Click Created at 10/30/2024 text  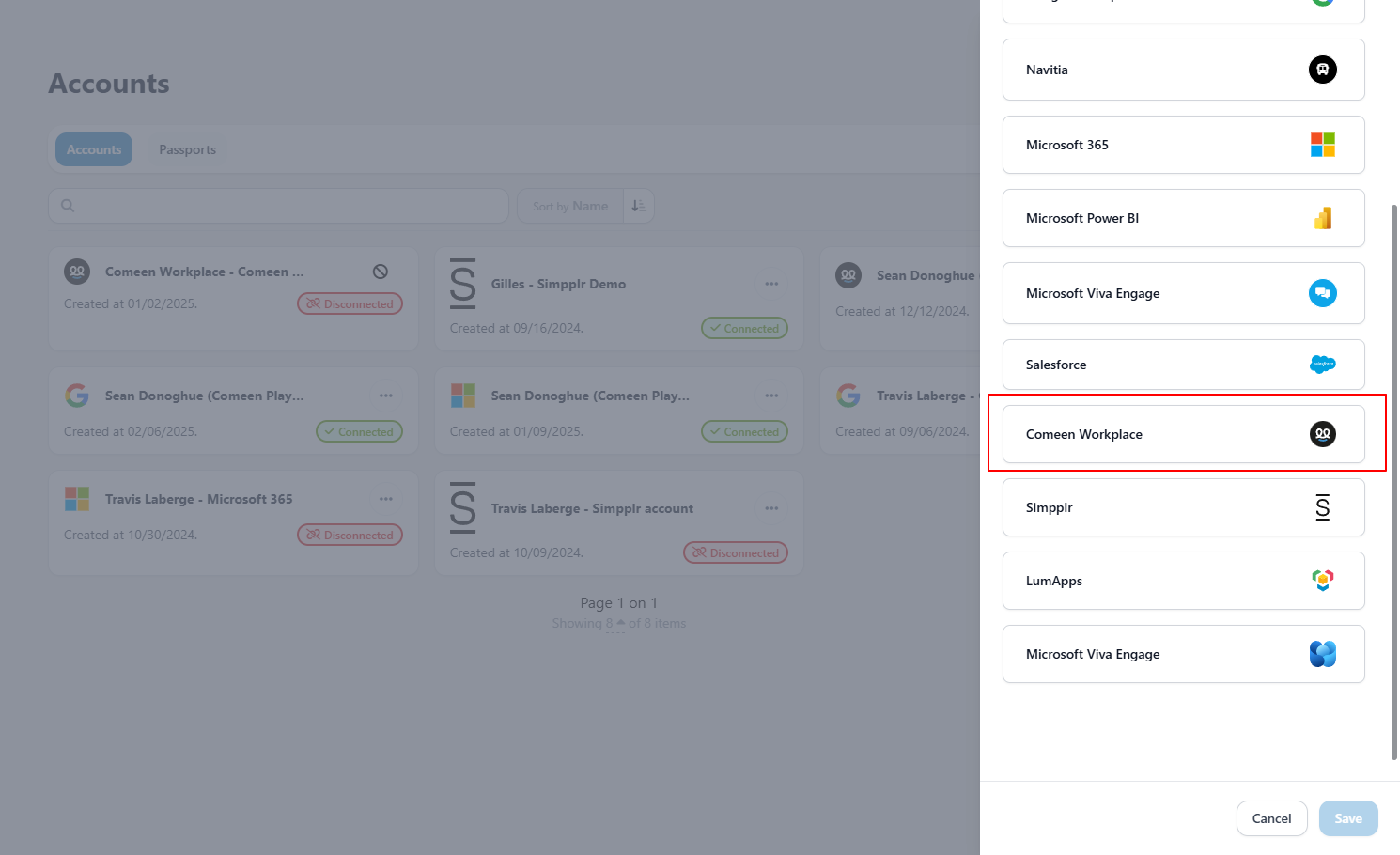click(x=131, y=535)
